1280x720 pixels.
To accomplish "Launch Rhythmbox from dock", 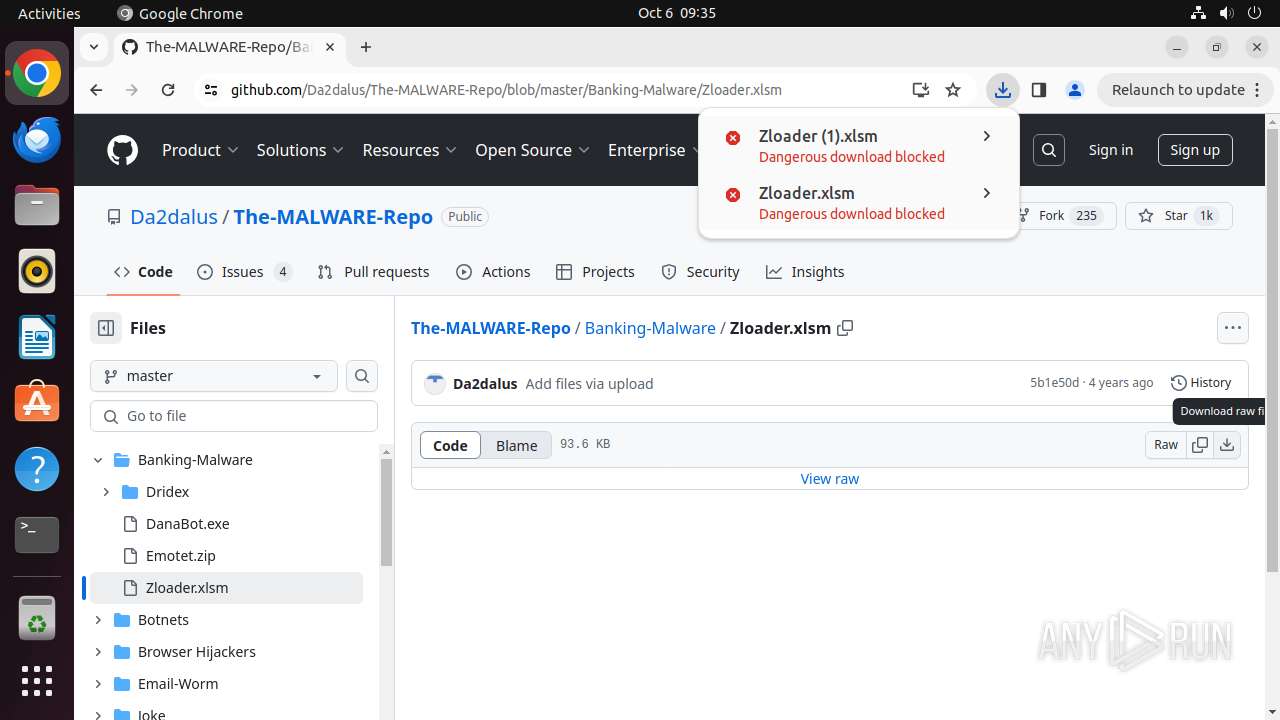I will [37, 271].
